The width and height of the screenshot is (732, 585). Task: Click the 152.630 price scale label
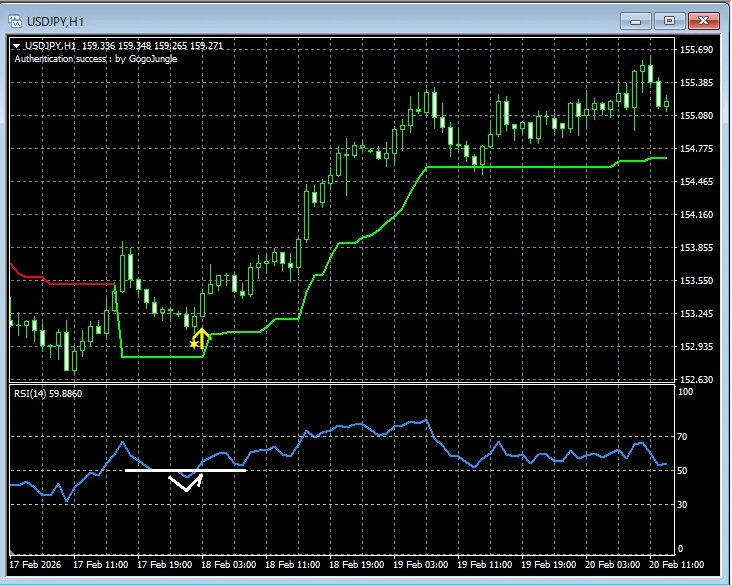(x=697, y=380)
